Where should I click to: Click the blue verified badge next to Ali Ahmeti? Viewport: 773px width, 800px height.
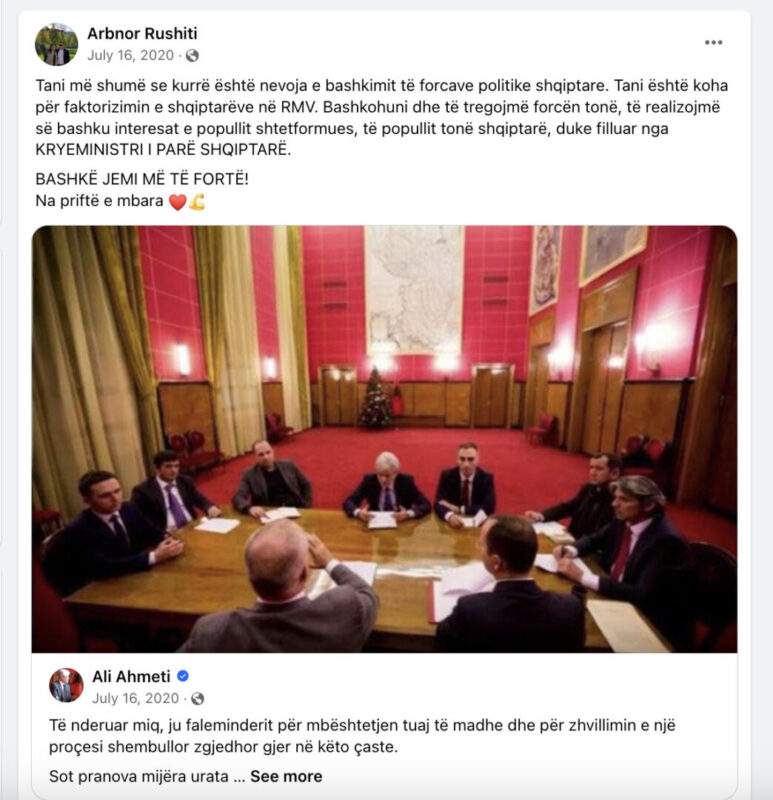[183, 676]
